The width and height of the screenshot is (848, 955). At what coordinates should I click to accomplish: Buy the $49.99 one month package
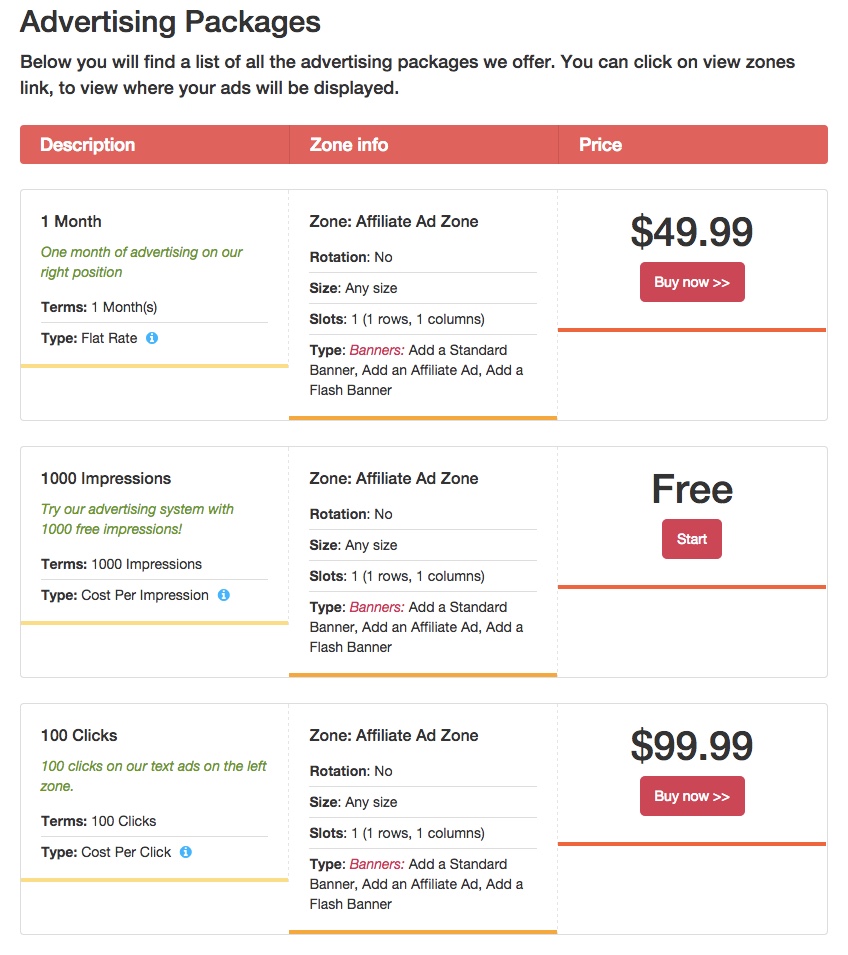692,282
